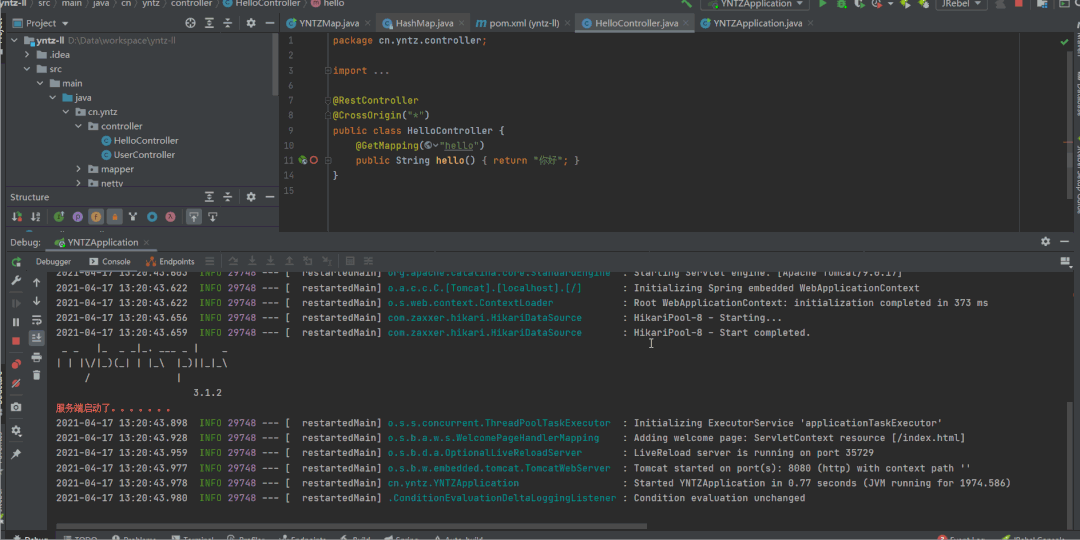
Task: Open Project panel settings gear
Action: tap(251, 23)
